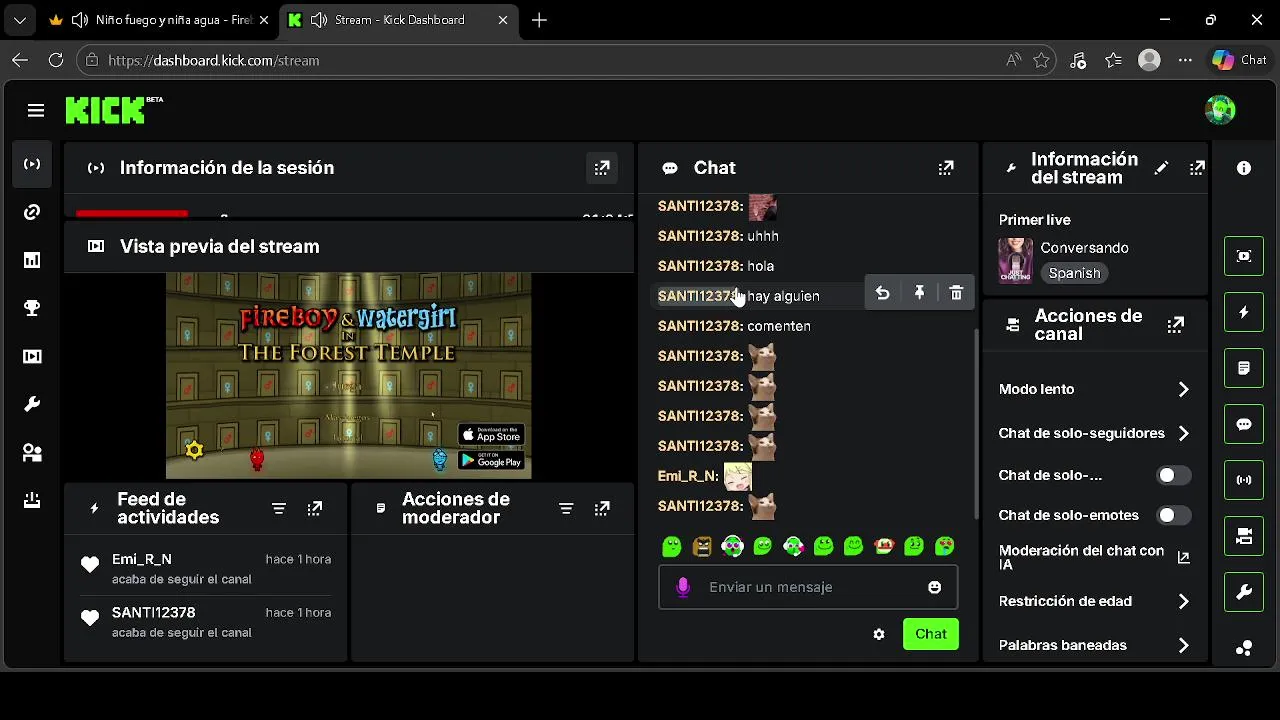Click SANTI12378 username in activity feed

(x=154, y=612)
